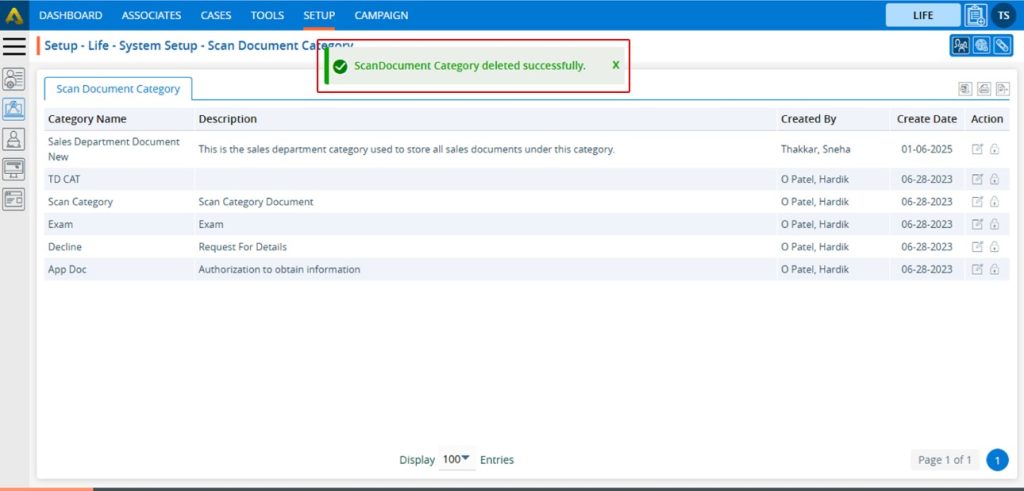Select the Scan Document Category tab
1024x491 pixels.
pos(118,89)
